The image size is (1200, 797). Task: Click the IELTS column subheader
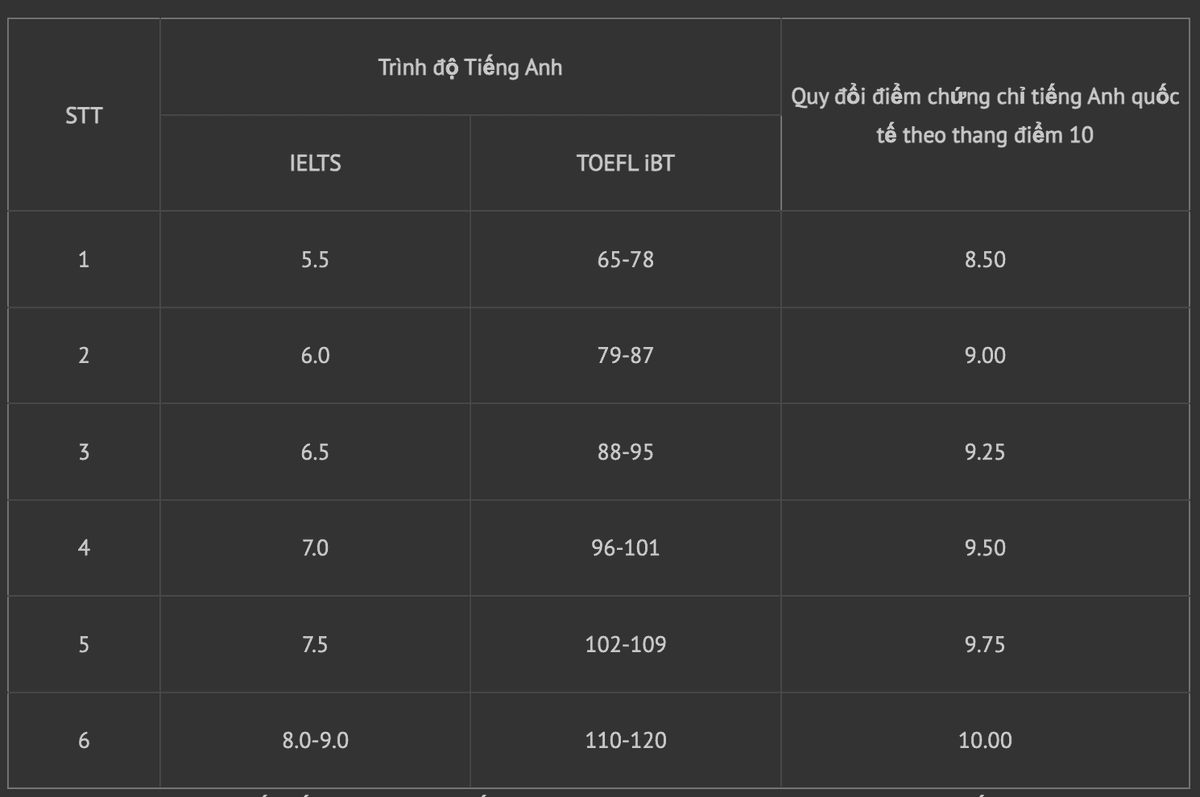315,163
